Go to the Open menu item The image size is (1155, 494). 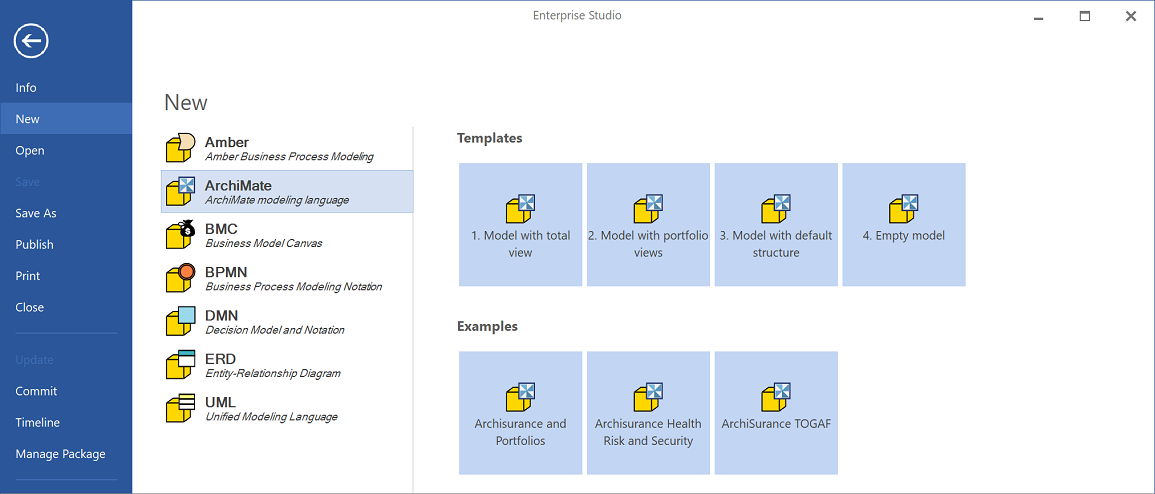pos(30,151)
